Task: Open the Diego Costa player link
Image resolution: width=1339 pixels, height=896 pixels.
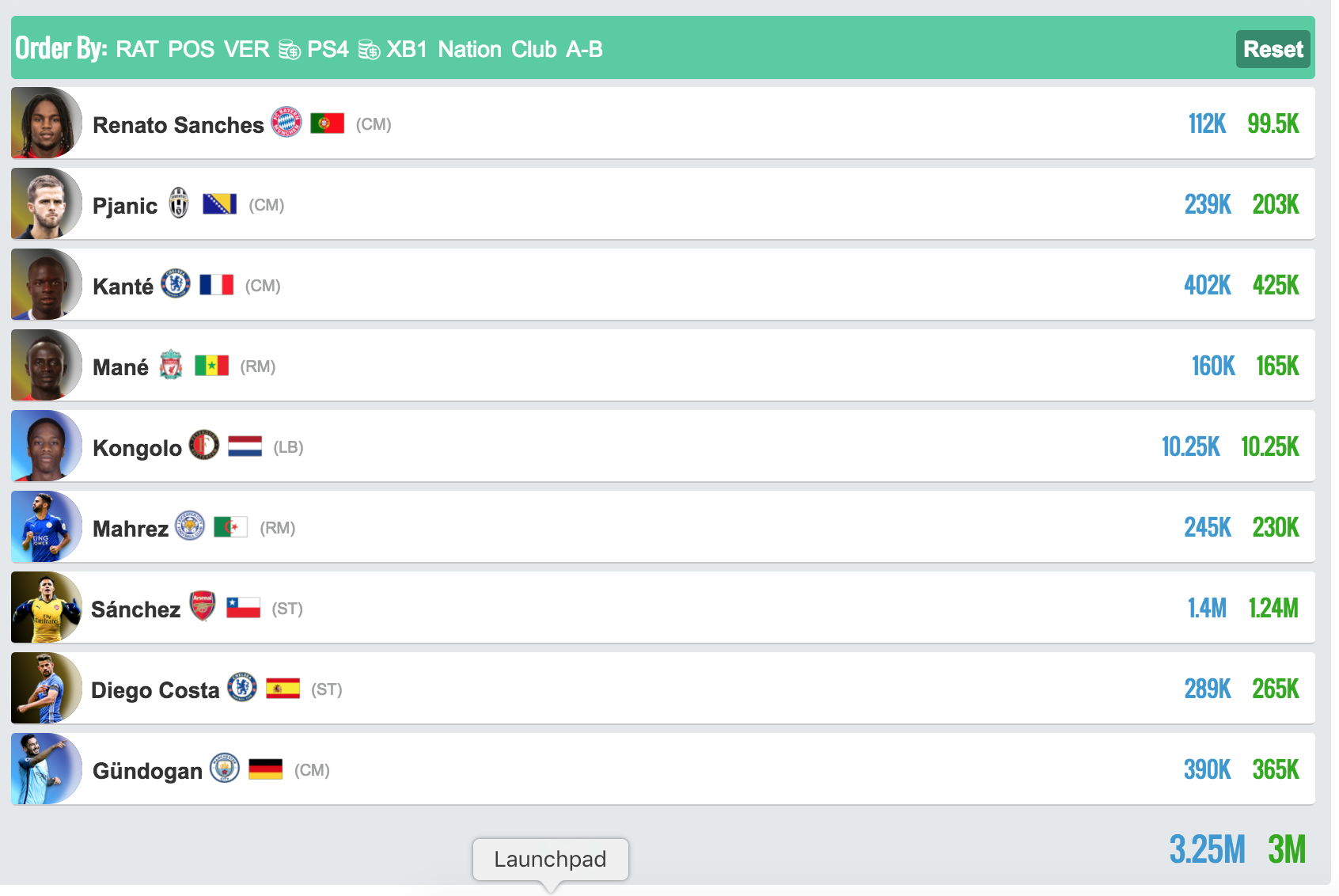Action: click(155, 690)
